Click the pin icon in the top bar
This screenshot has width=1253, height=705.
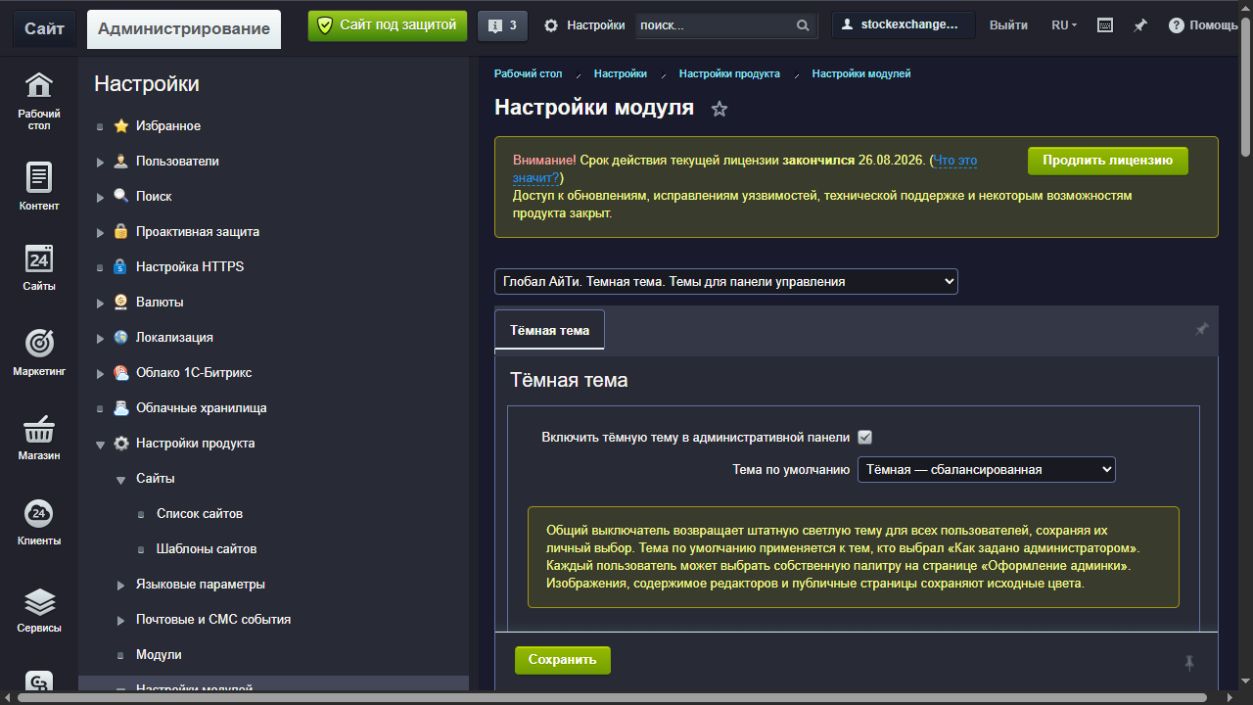1140,26
